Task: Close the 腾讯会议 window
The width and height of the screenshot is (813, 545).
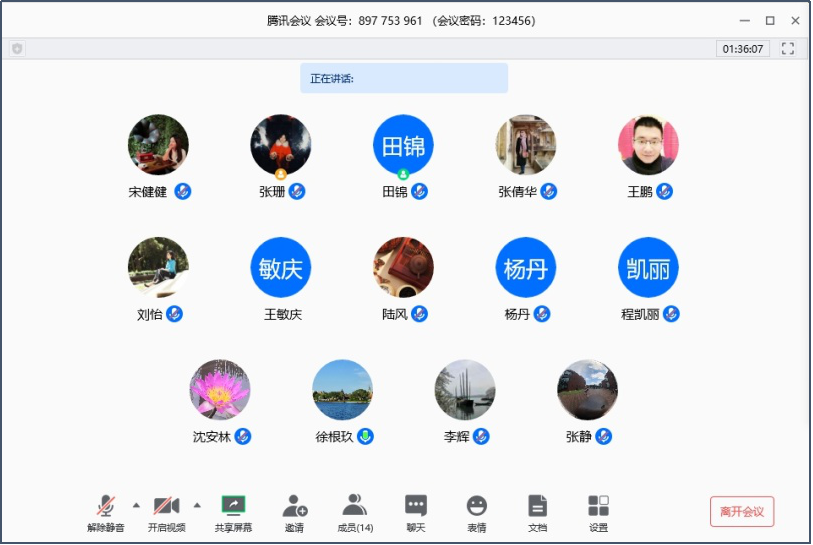Action: [795, 21]
